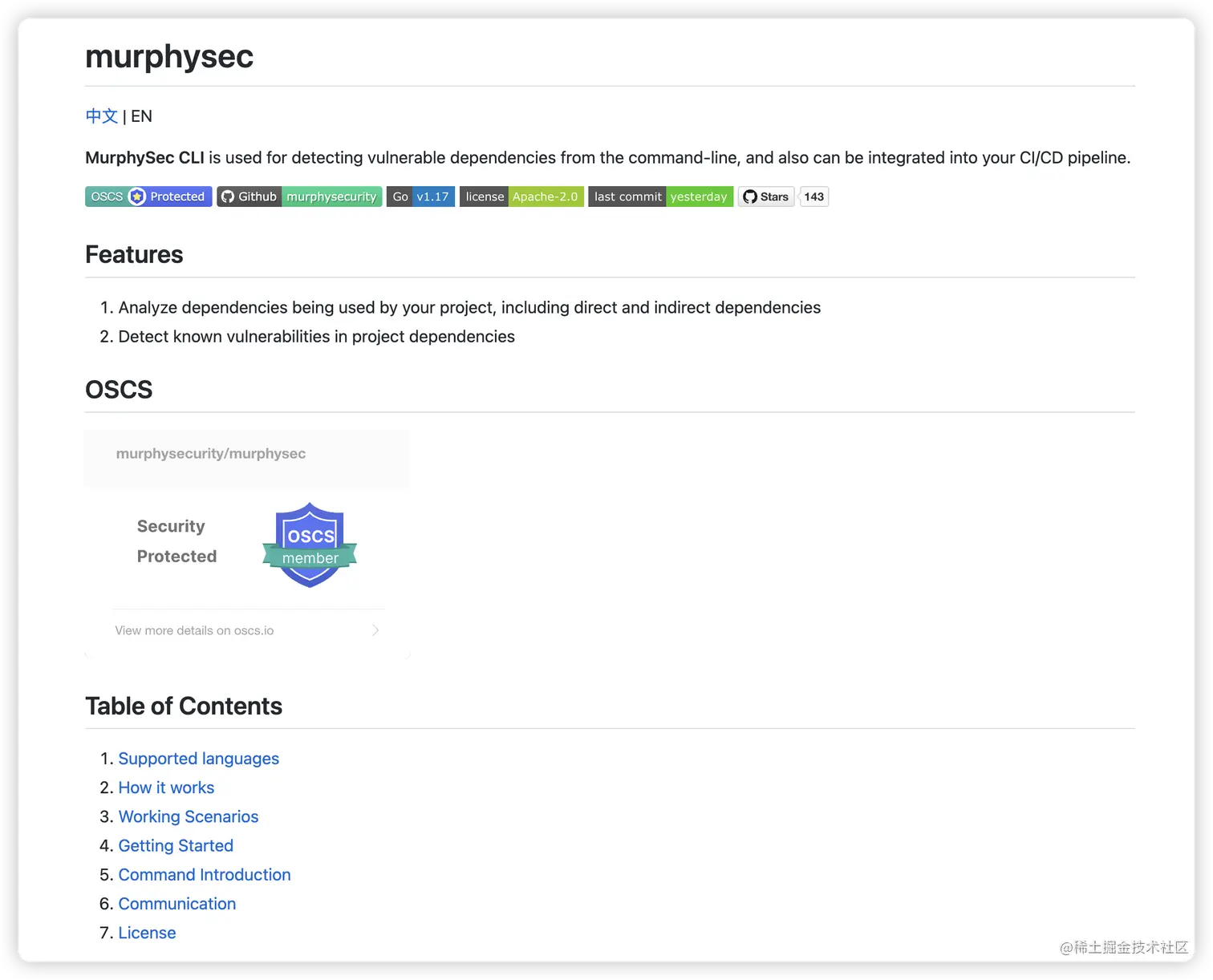The height and width of the screenshot is (980, 1213).
Task: Click 'Detect known vulnerabilities' list item
Action: [x=316, y=337]
